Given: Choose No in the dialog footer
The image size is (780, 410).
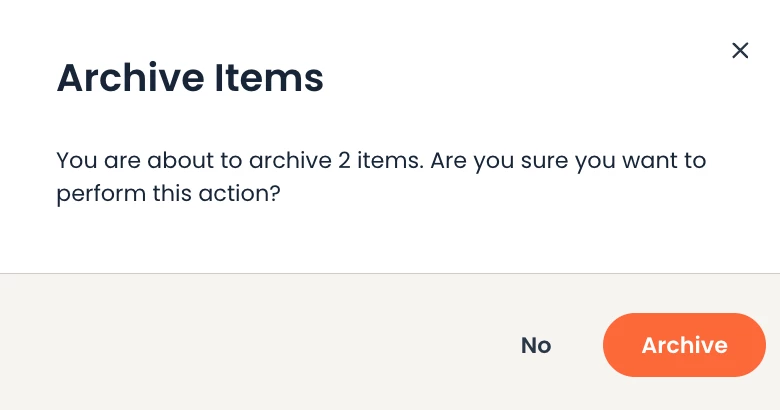Looking at the screenshot, I should [x=536, y=345].
